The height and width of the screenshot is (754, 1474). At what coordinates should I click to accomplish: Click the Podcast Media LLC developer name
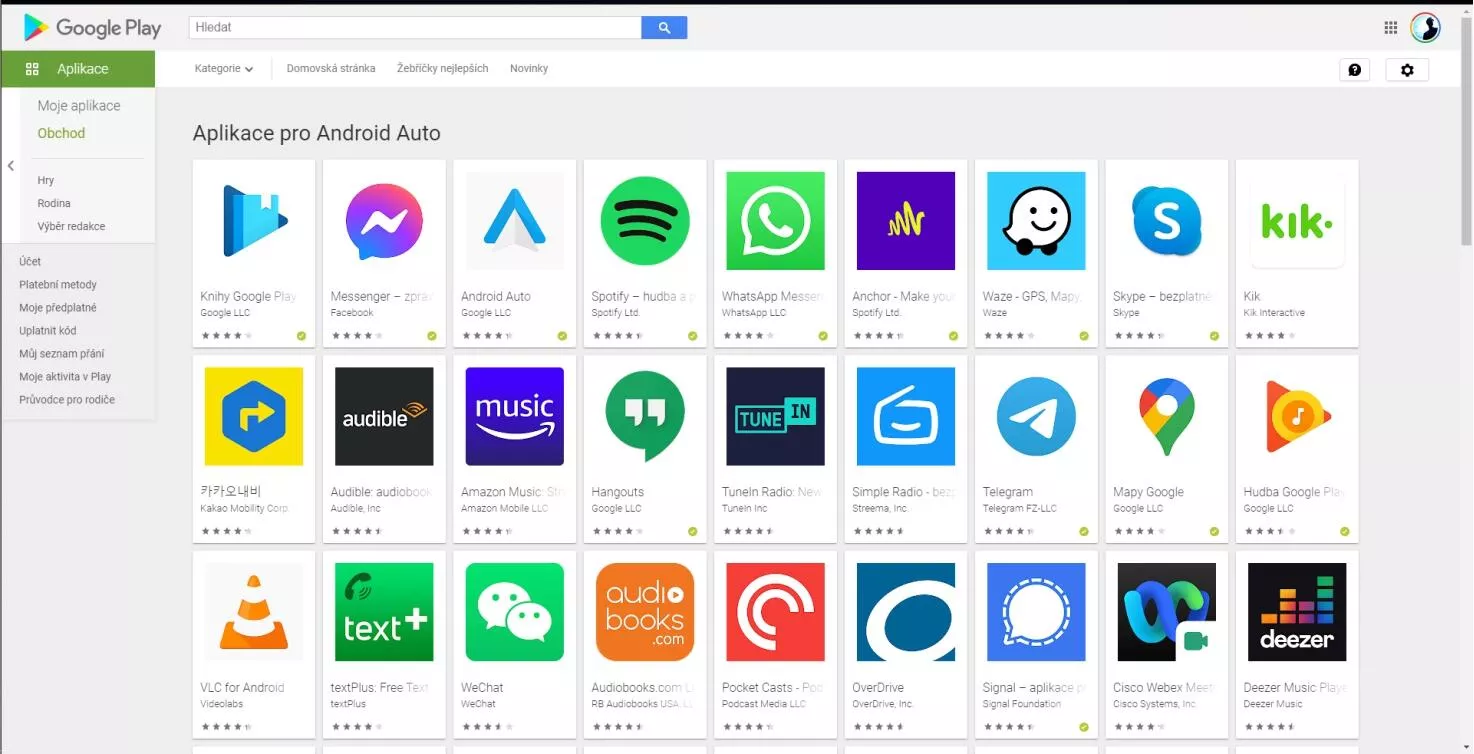[764, 704]
